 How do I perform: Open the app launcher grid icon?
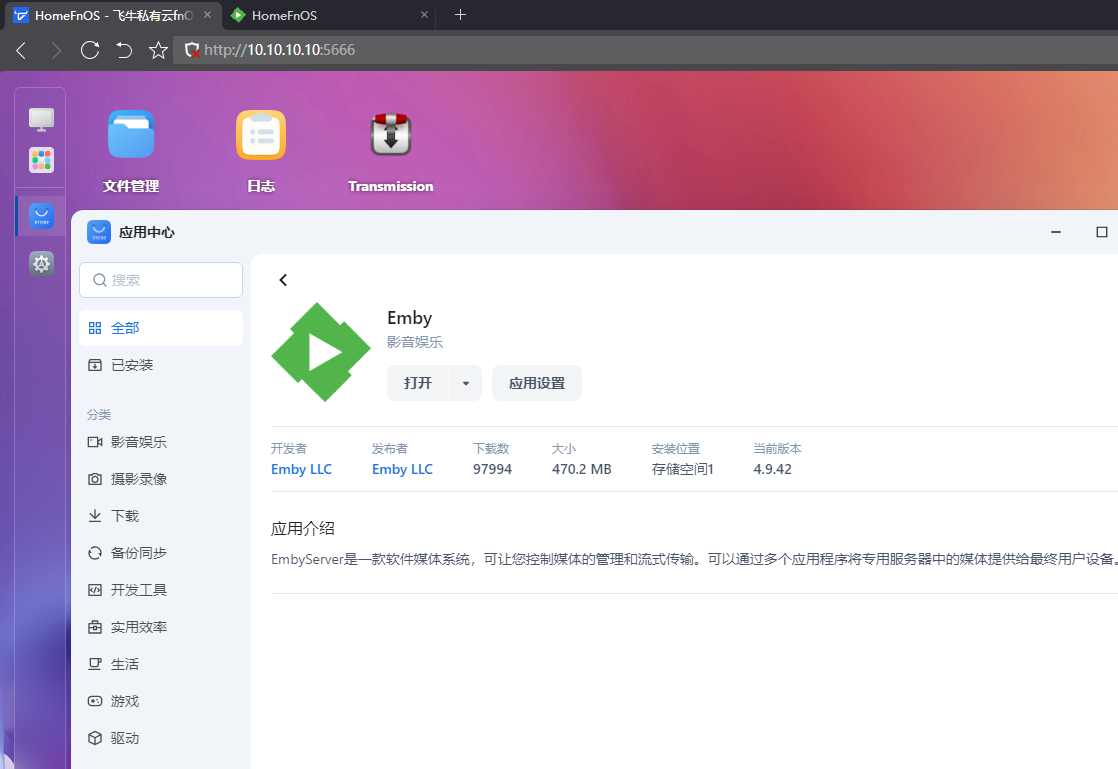coord(41,160)
